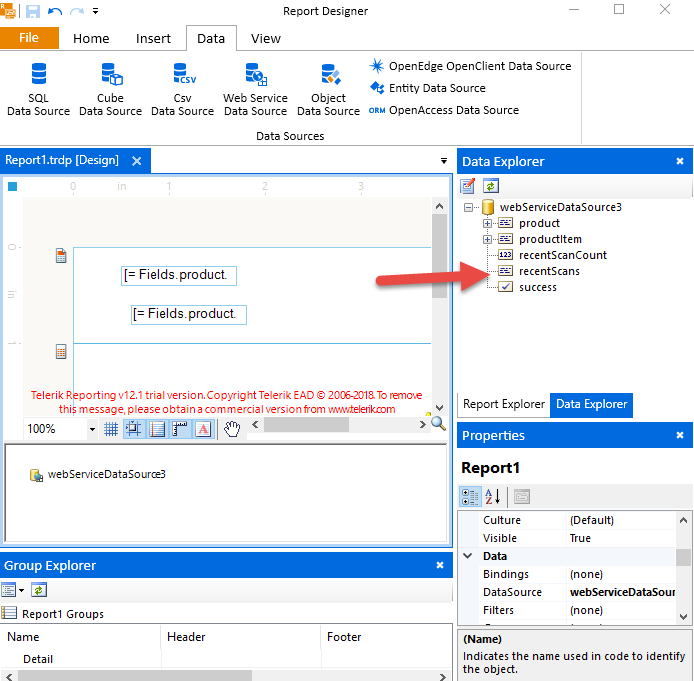
Task: Switch to the Home ribbon tab
Action: pos(91,38)
